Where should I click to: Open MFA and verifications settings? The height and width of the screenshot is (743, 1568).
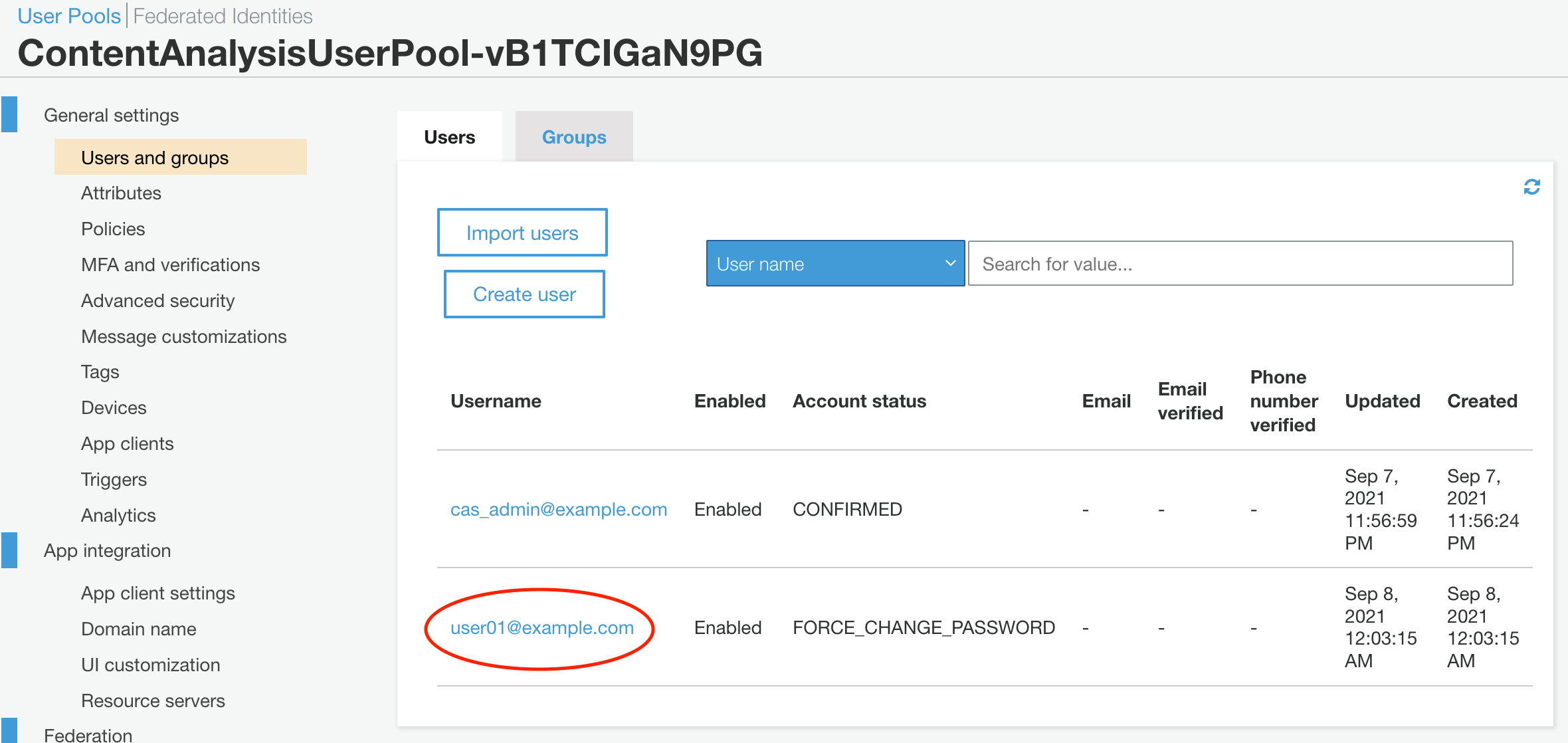click(x=170, y=265)
